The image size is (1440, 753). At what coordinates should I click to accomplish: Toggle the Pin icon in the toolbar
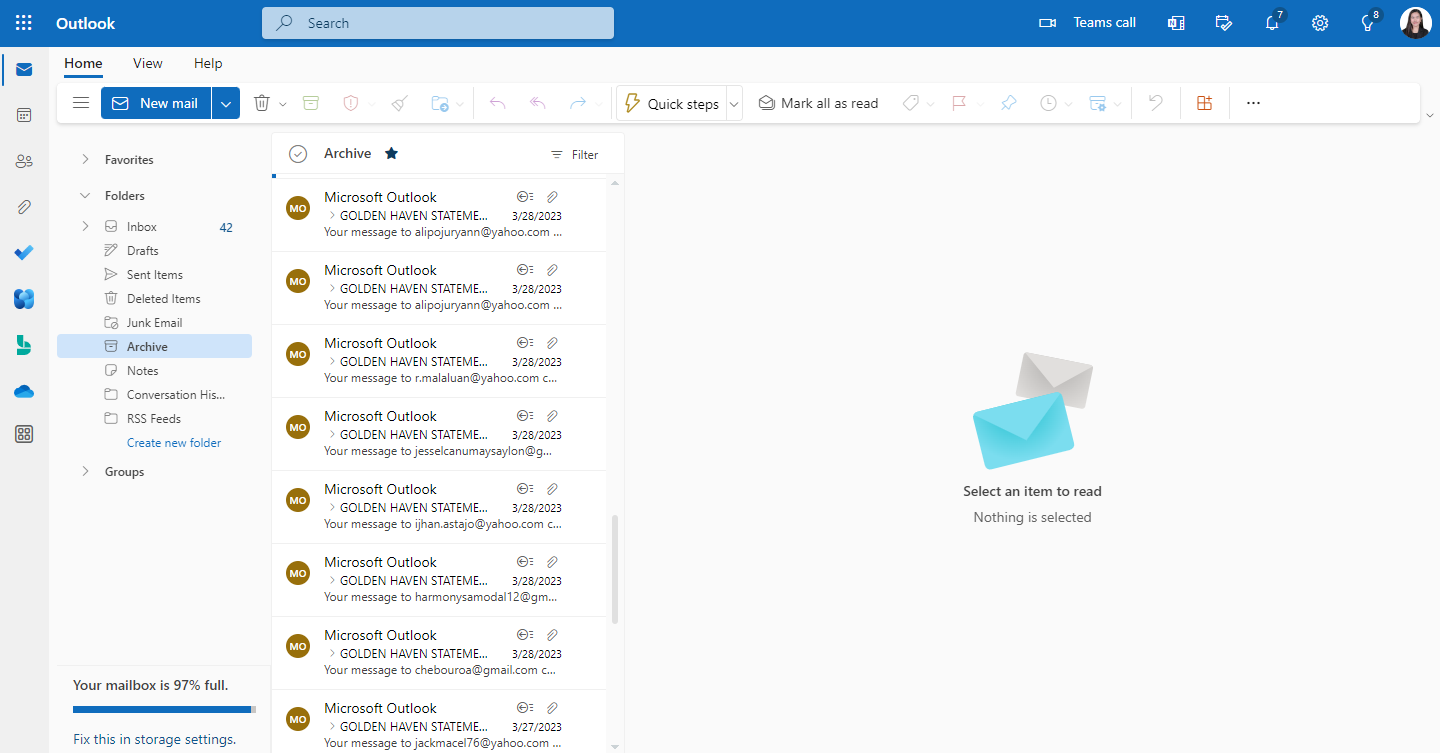1008,103
